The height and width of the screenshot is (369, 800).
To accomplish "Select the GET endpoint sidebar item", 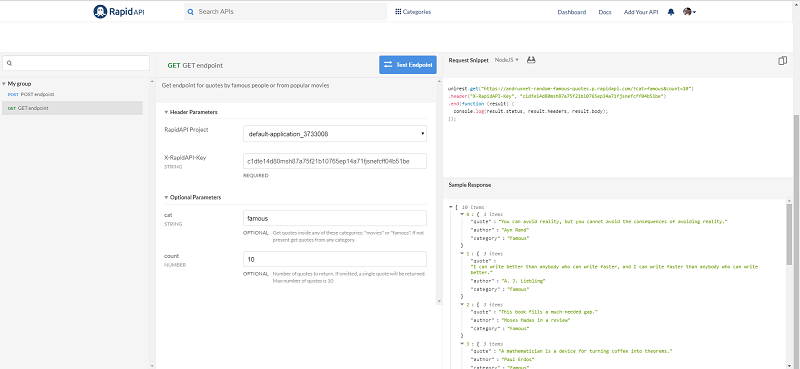I will tap(72, 108).
